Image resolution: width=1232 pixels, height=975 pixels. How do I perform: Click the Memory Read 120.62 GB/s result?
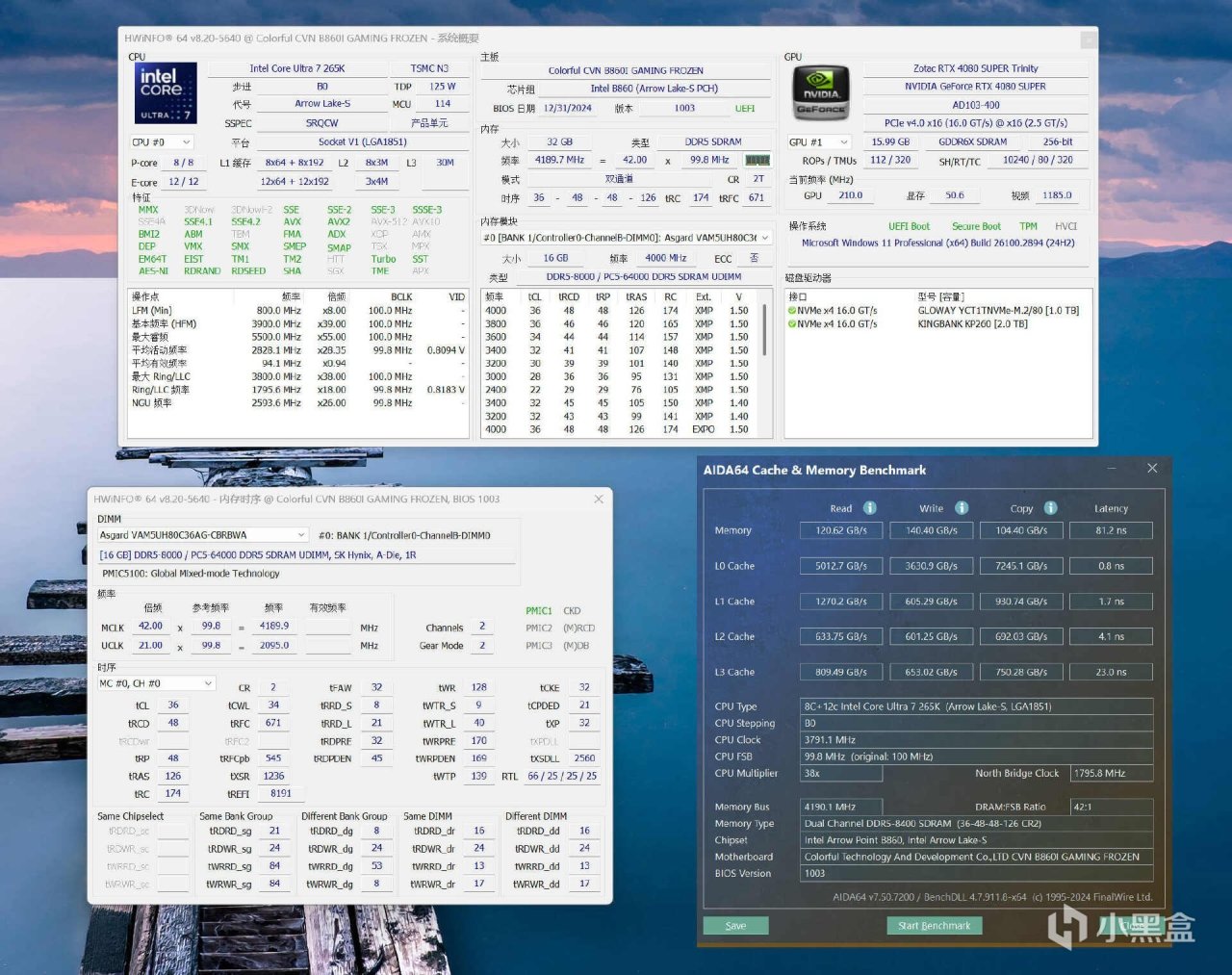pos(841,530)
